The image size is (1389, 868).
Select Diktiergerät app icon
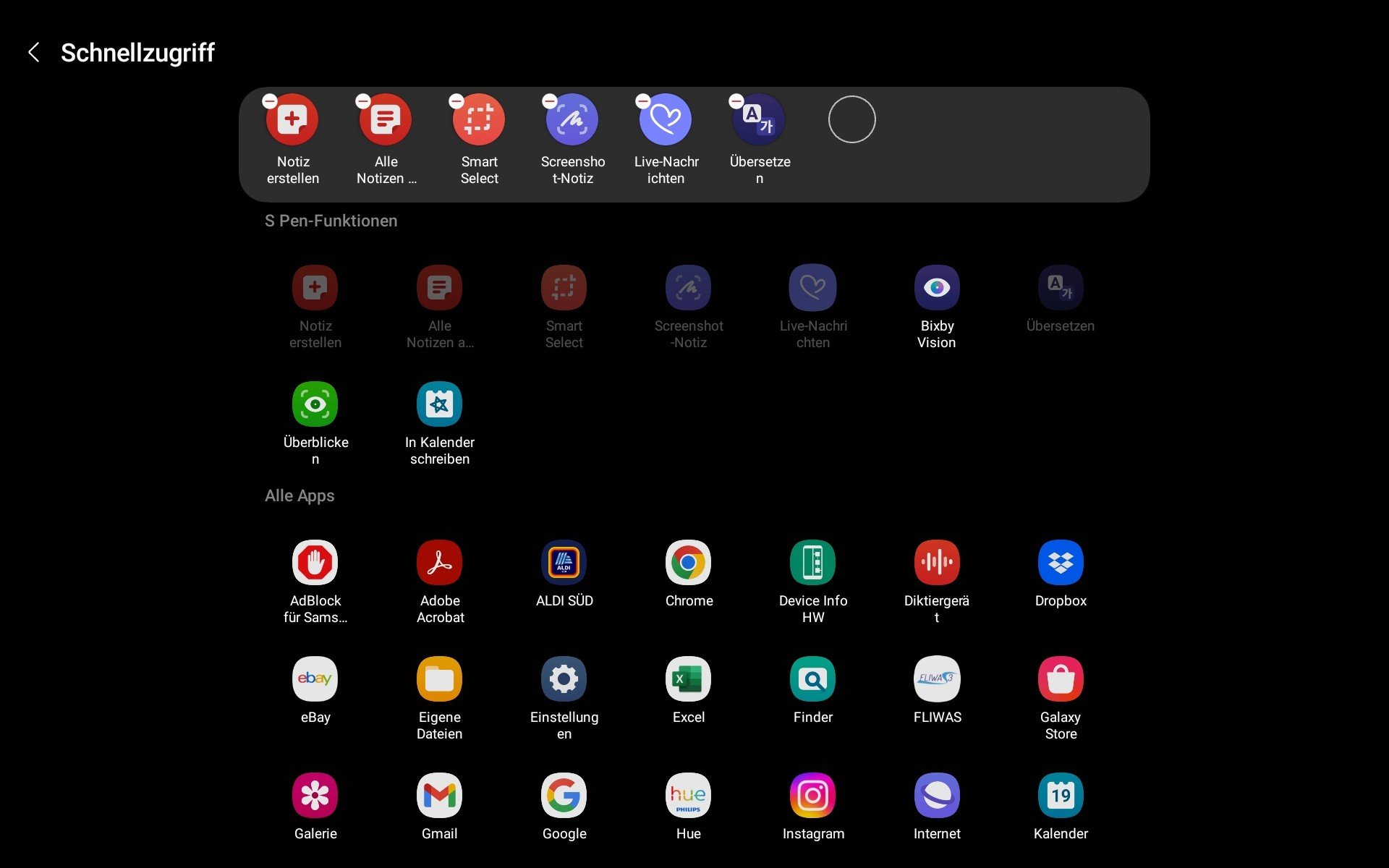[937, 563]
